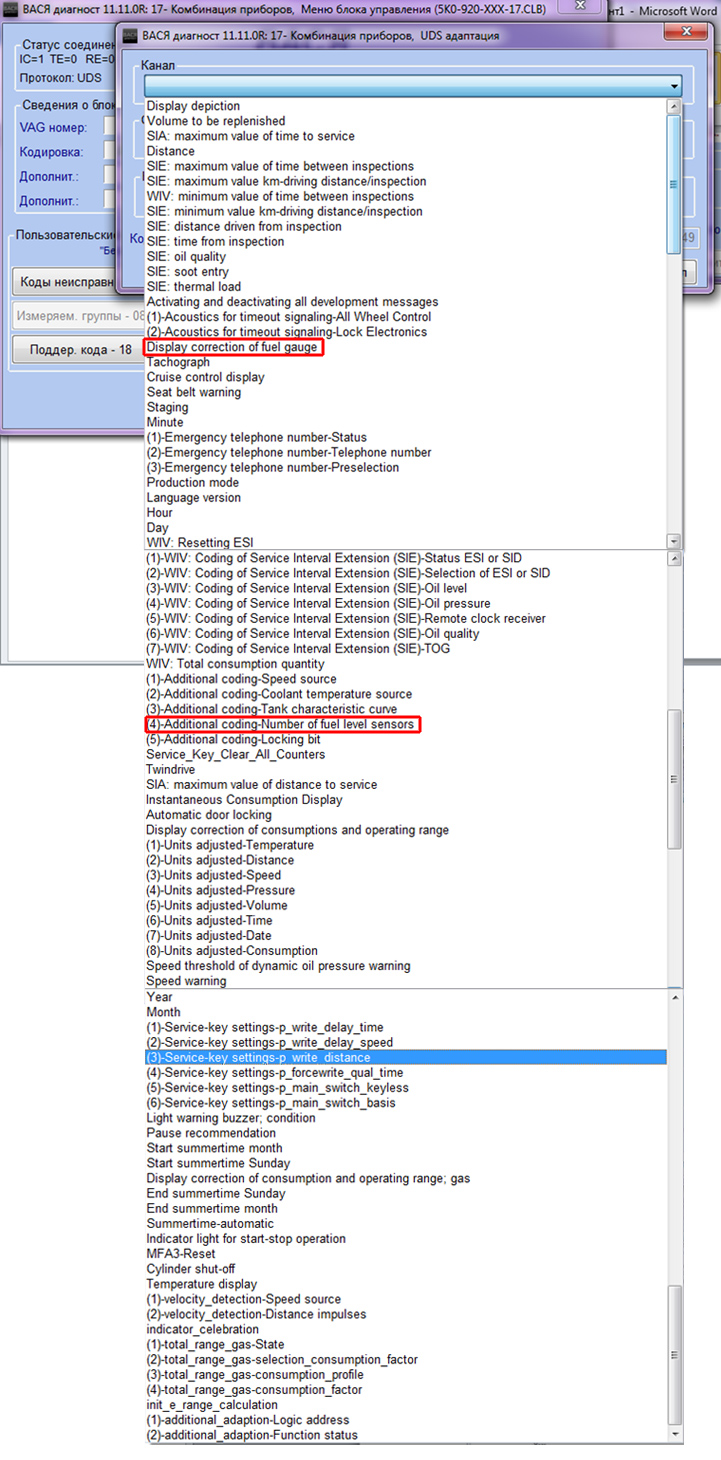721x1460 pixels.
Task: Select 'indicator_celebration' channel
Action: (202, 1329)
